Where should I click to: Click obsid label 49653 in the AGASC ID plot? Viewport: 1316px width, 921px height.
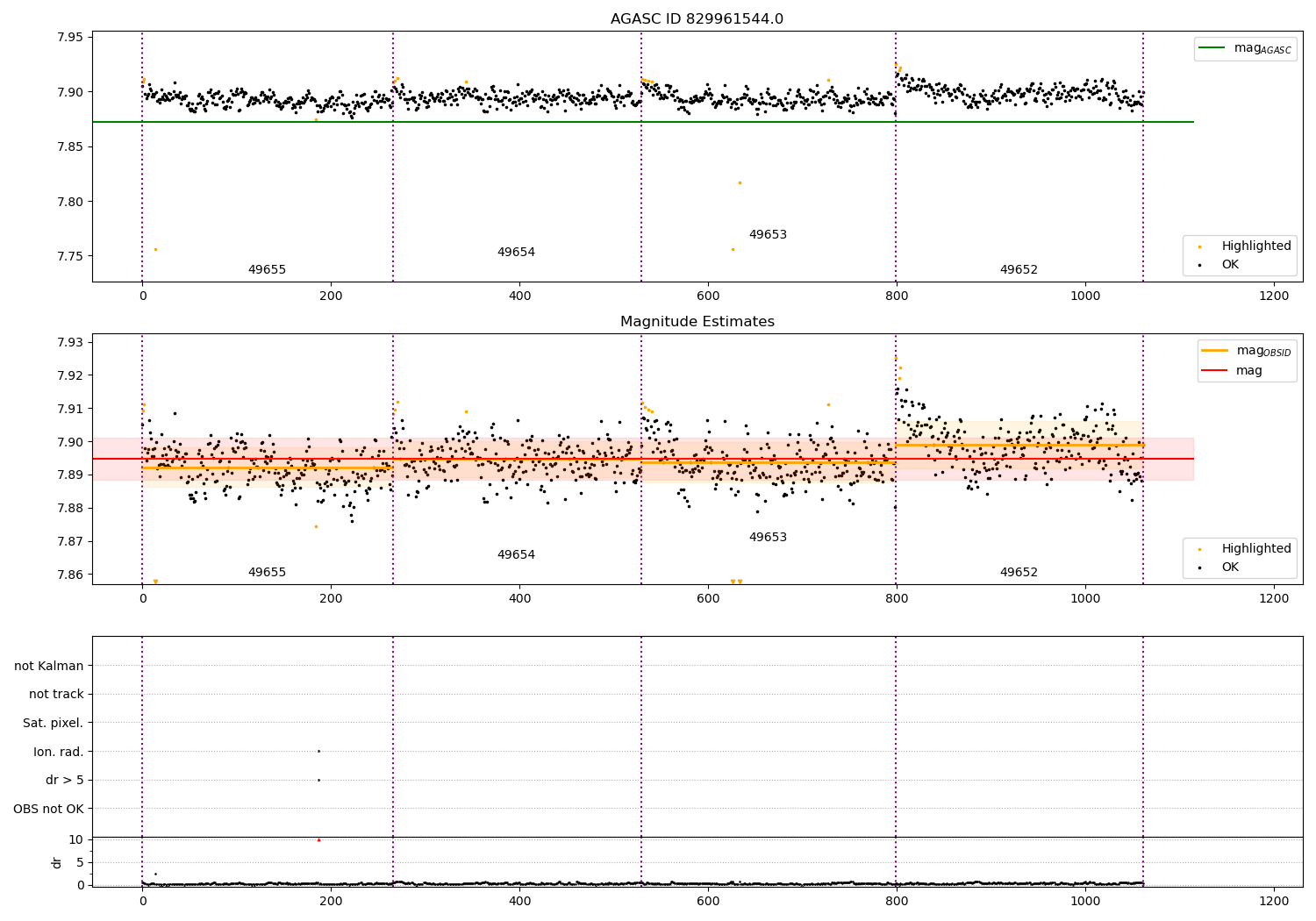click(x=768, y=235)
